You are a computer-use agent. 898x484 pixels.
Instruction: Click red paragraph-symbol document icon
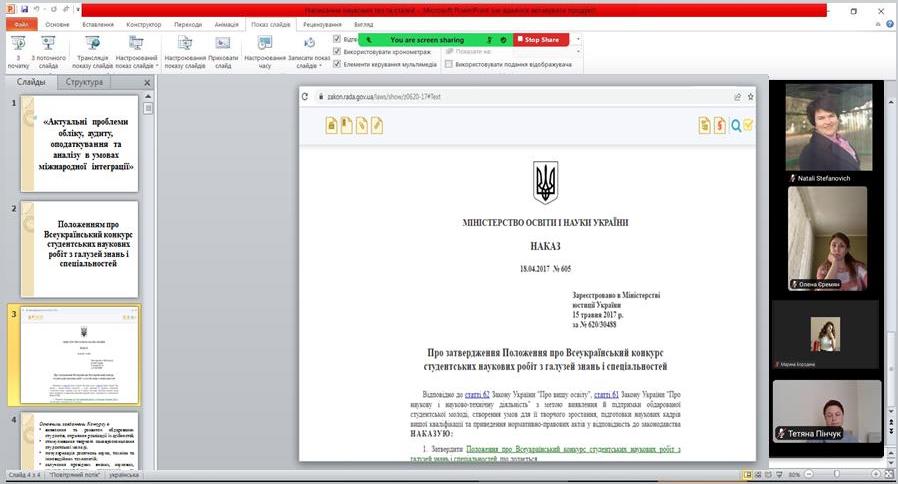(720, 125)
